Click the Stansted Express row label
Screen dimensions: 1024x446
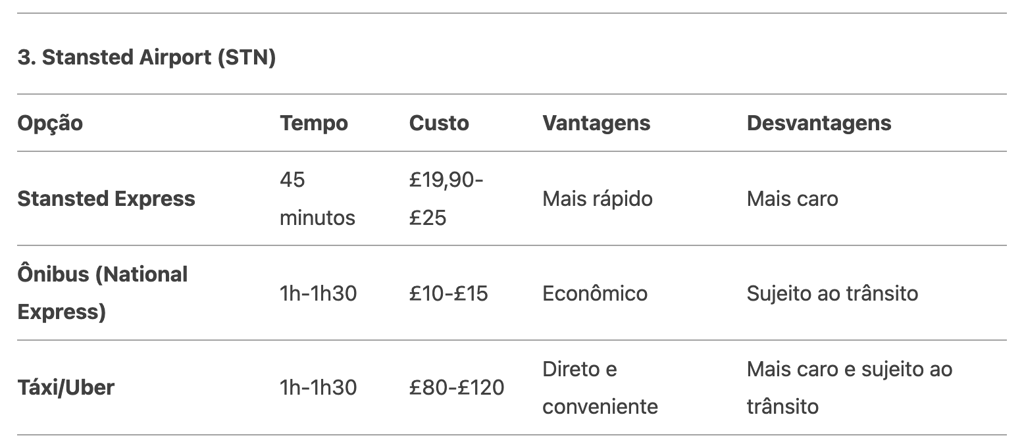point(106,199)
